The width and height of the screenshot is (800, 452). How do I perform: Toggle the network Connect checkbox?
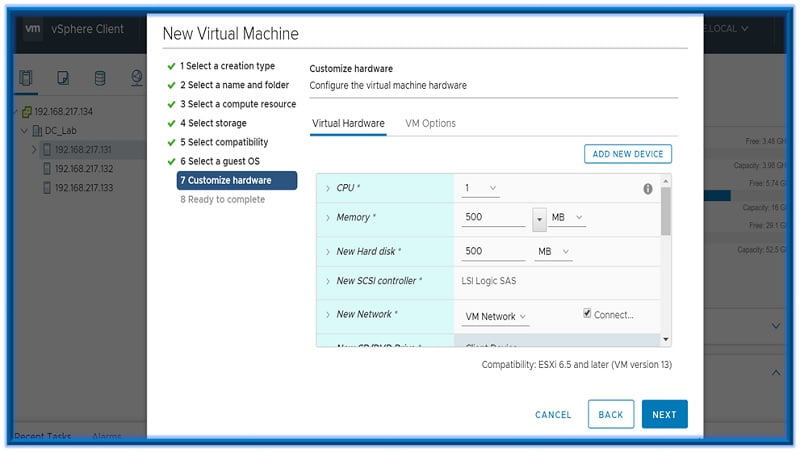point(587,314)
